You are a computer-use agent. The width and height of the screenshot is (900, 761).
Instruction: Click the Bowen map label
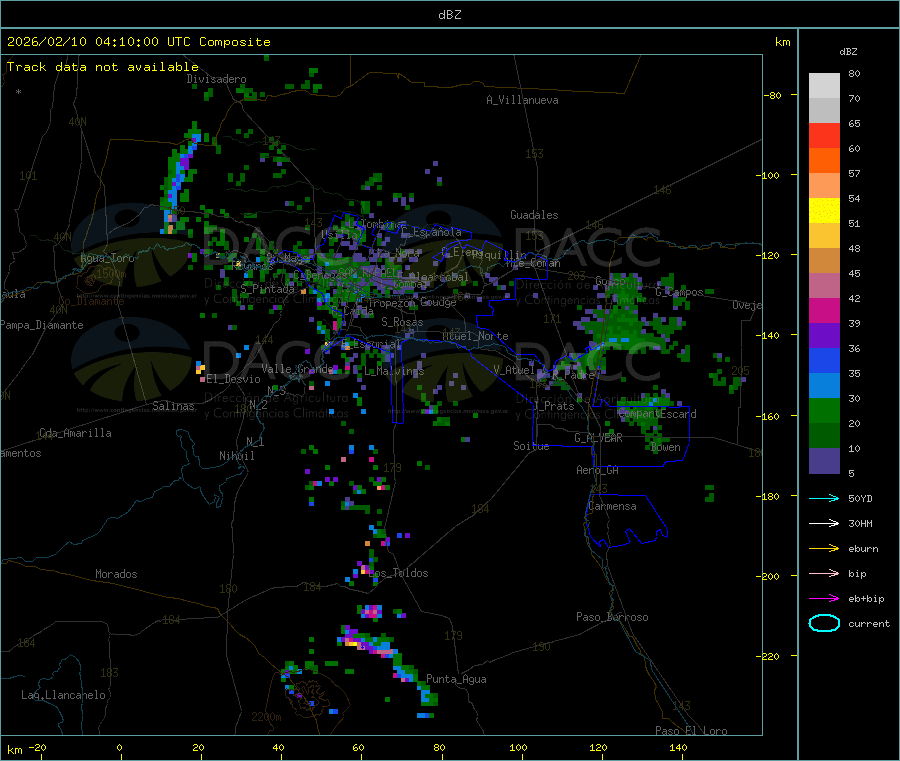point(666,447)
